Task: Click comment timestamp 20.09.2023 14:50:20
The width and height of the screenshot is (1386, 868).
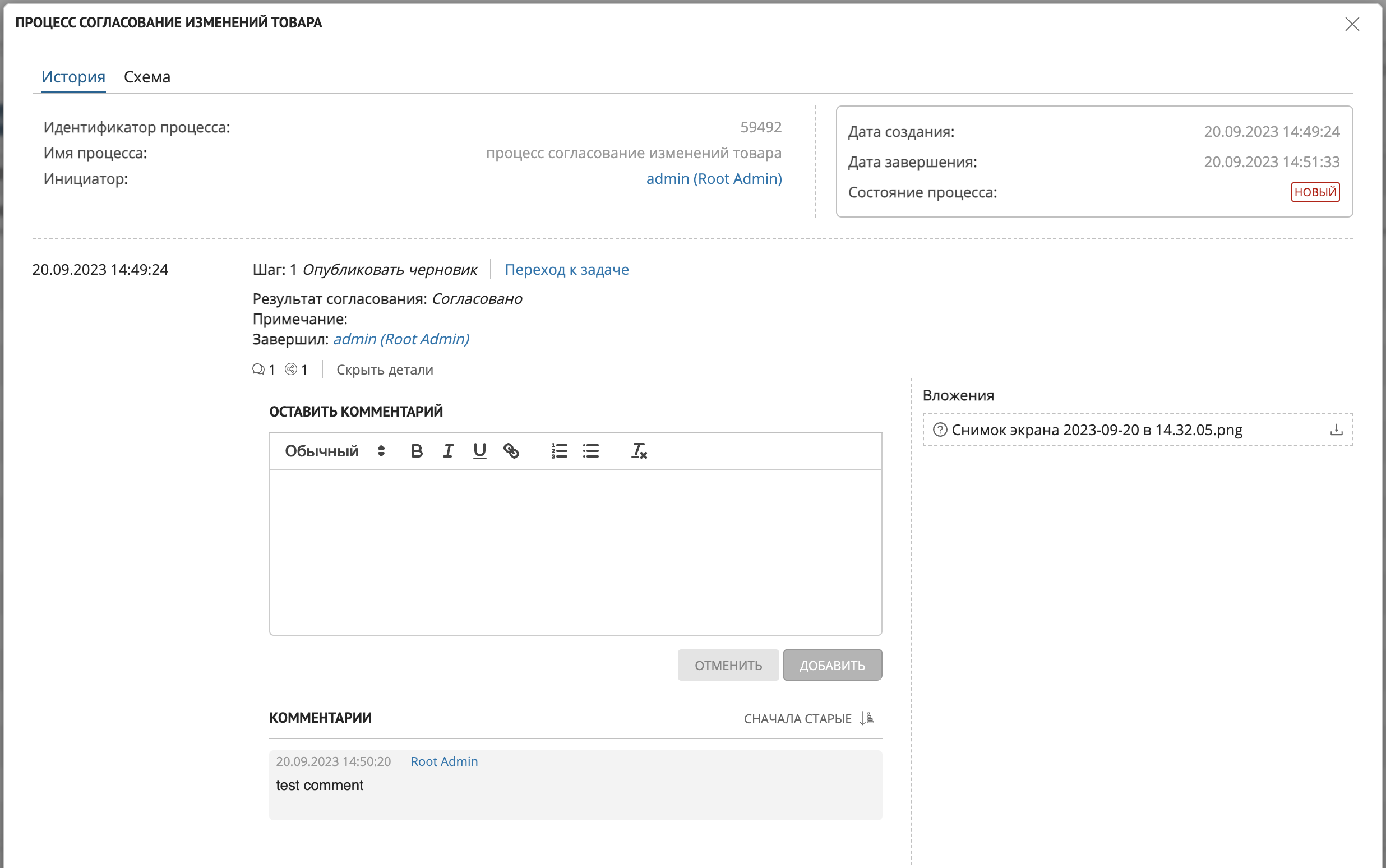Action: click(334, 762)
